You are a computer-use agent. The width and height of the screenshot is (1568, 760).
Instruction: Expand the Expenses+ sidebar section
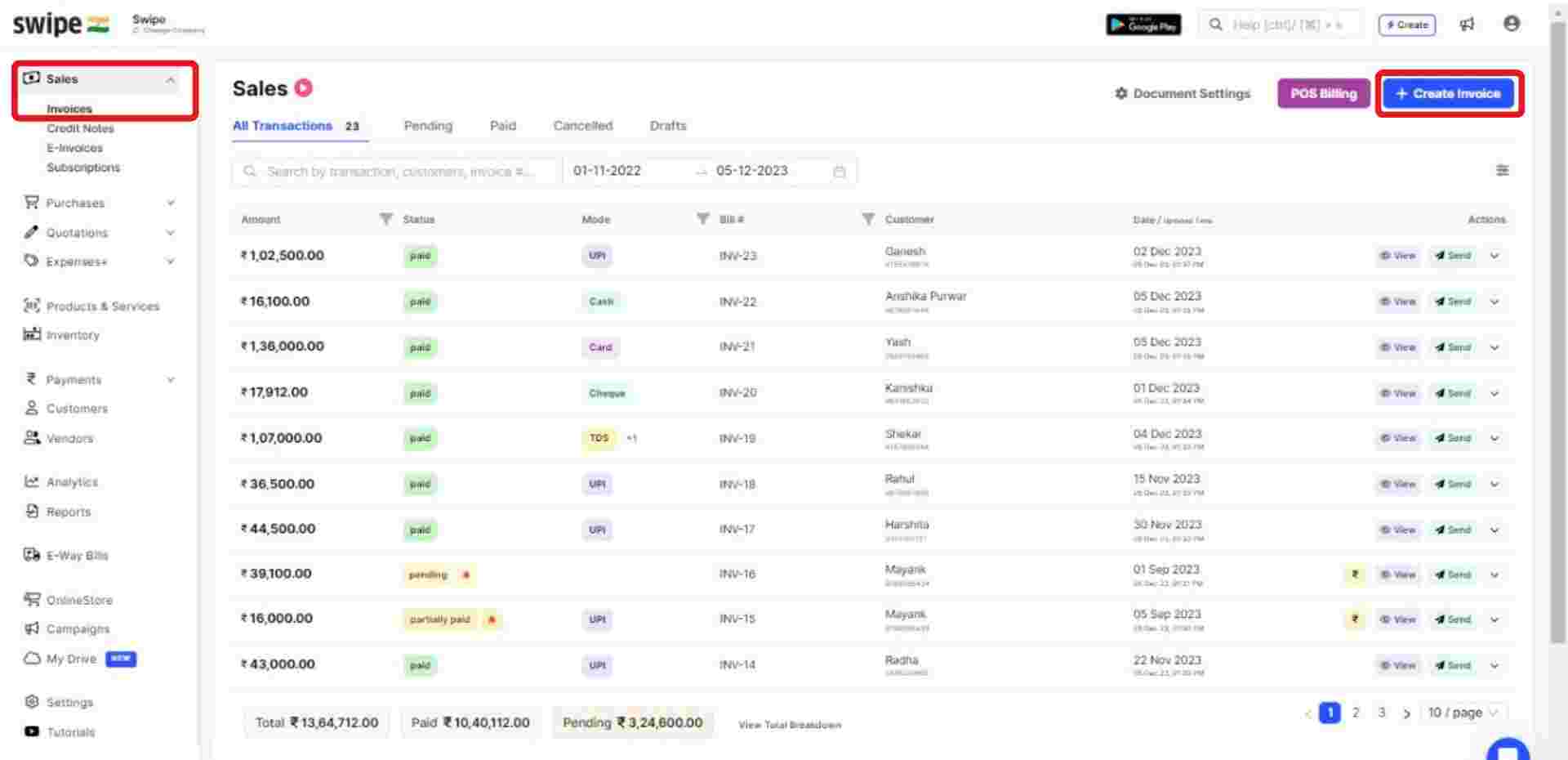tap(171, 262)
